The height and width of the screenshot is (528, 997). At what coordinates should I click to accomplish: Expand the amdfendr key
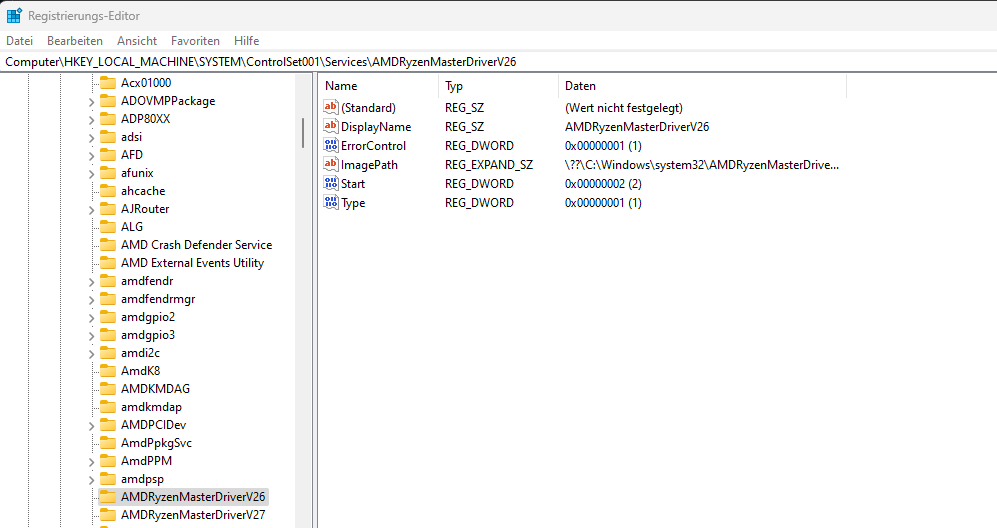[91, 281]
